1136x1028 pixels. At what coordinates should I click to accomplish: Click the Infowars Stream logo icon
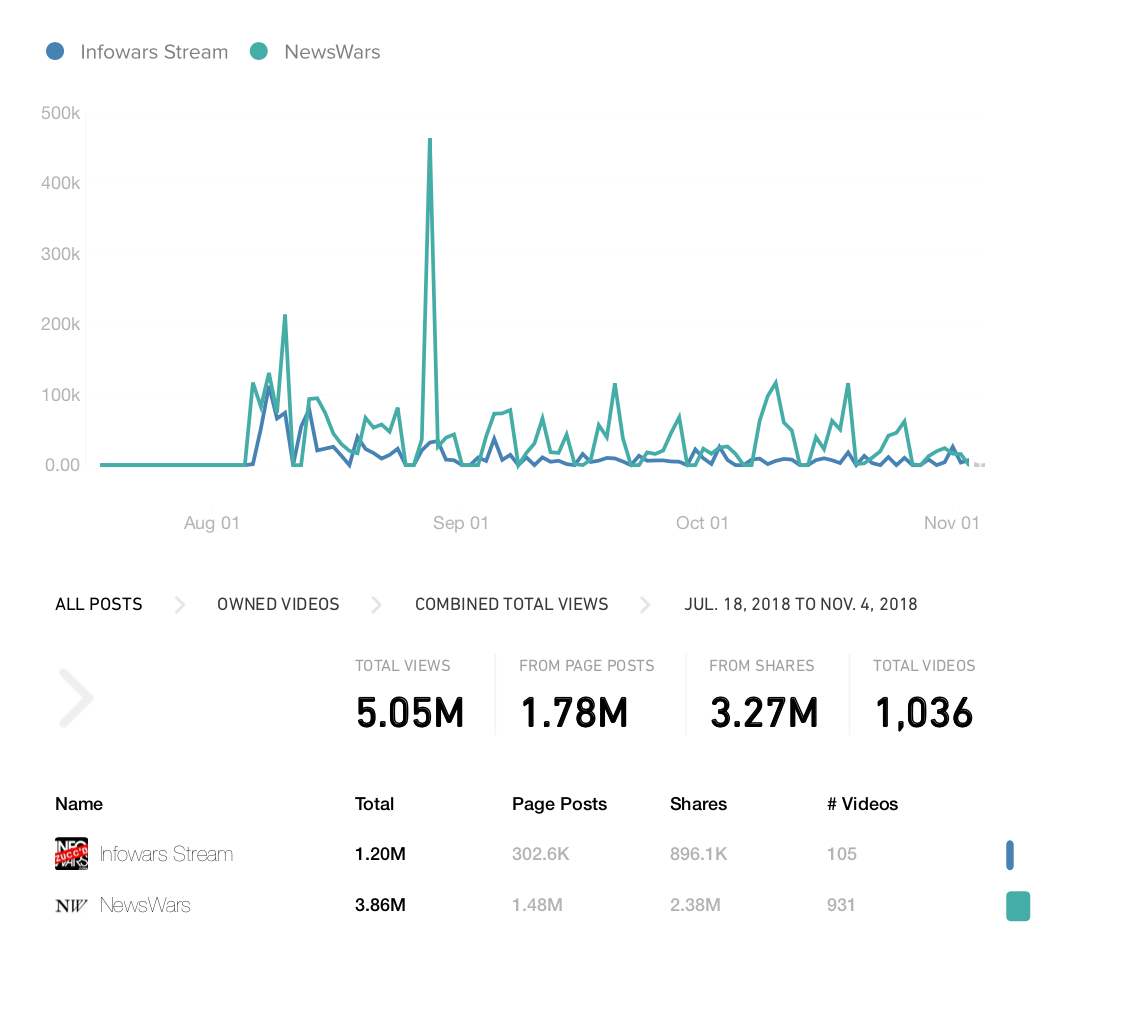pyautogui.click(x=72, y=853)
